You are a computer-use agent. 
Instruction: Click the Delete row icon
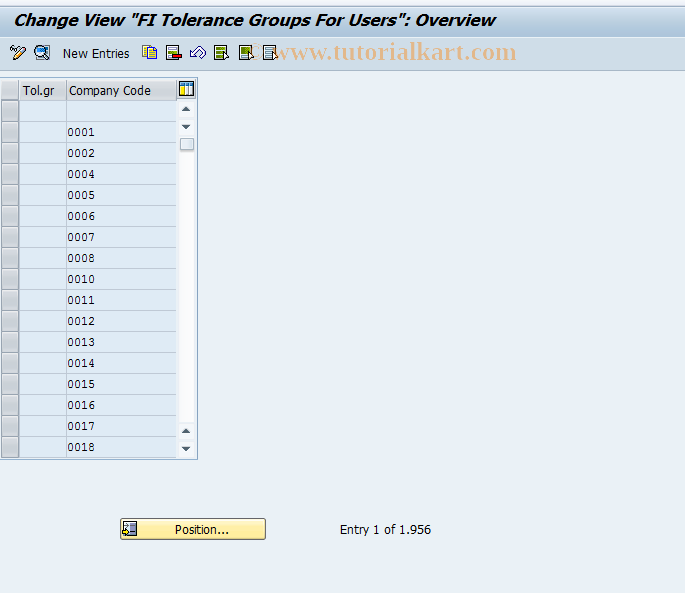tap(173, 53)
